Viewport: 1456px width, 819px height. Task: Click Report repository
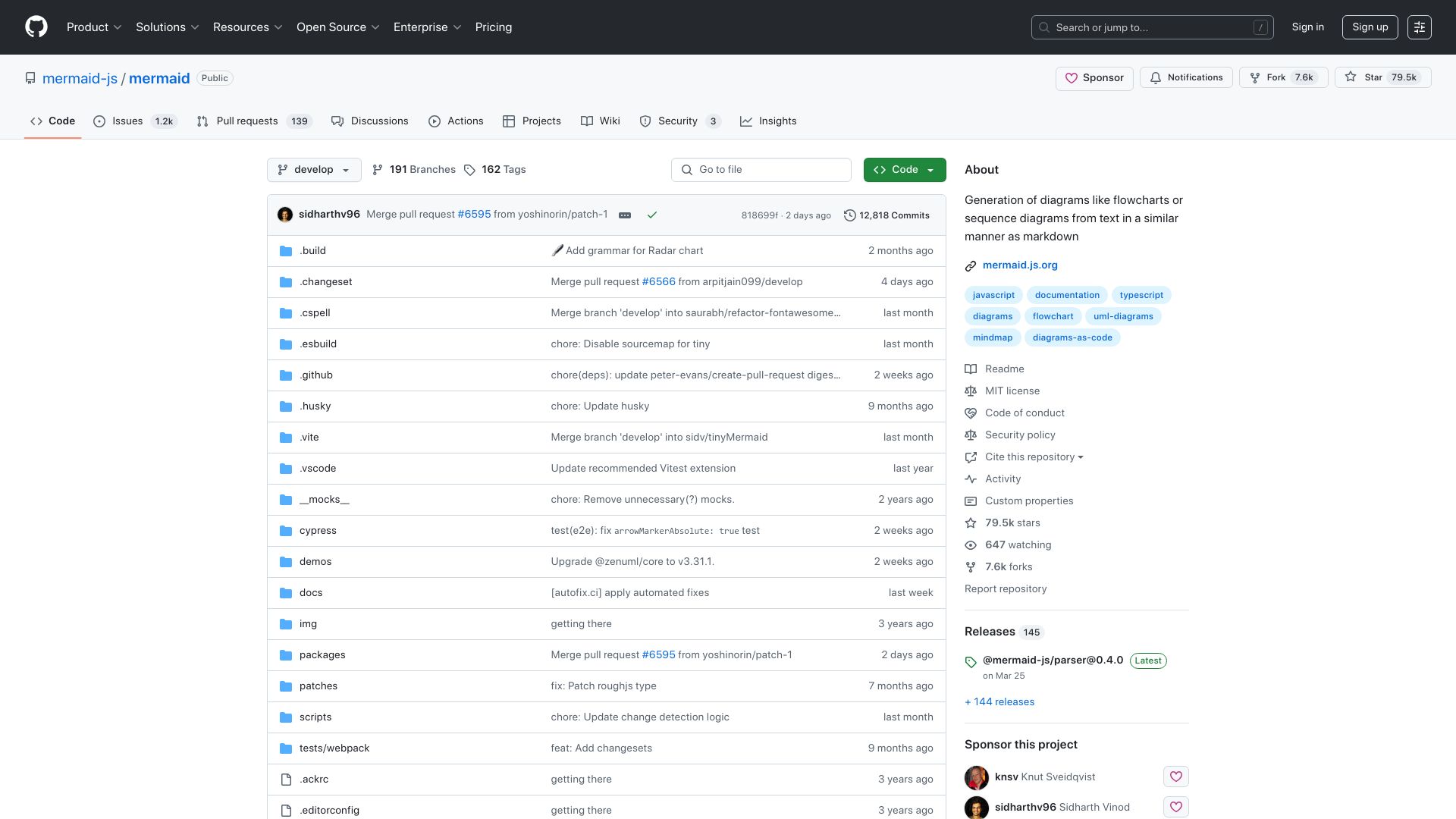pos(1006,589)
